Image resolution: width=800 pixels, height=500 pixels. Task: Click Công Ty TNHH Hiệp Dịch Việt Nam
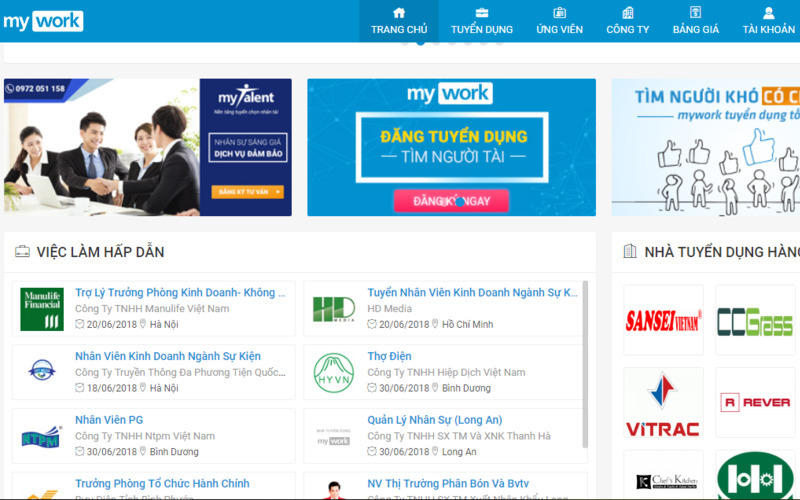446,372
